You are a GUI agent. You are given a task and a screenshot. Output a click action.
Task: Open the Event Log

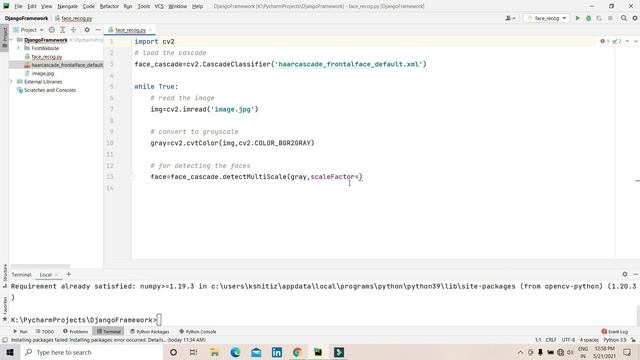coord(615,331)
